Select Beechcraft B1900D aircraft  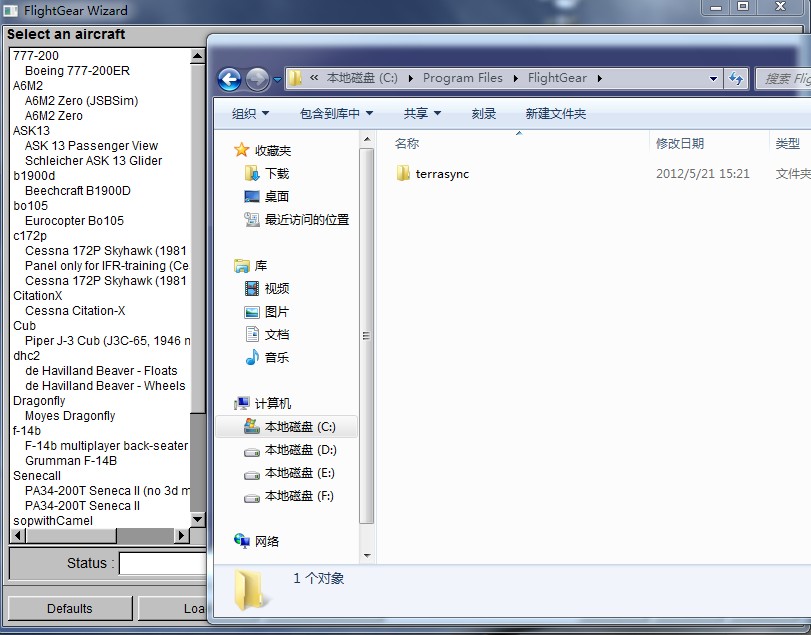(x=78, y=190)
